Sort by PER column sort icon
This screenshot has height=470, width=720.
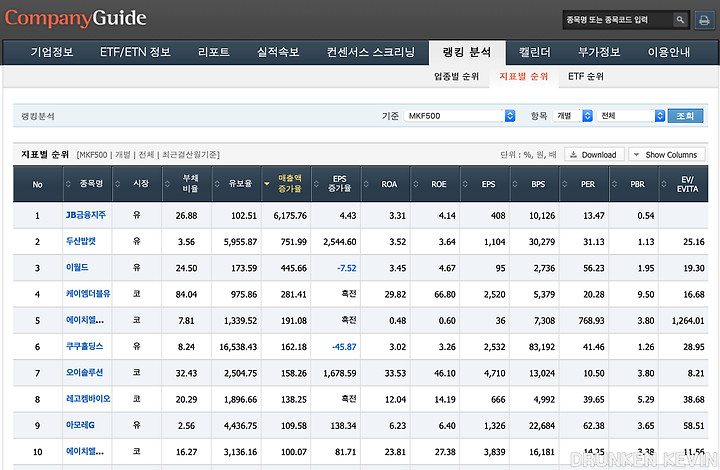pos(565,184)
